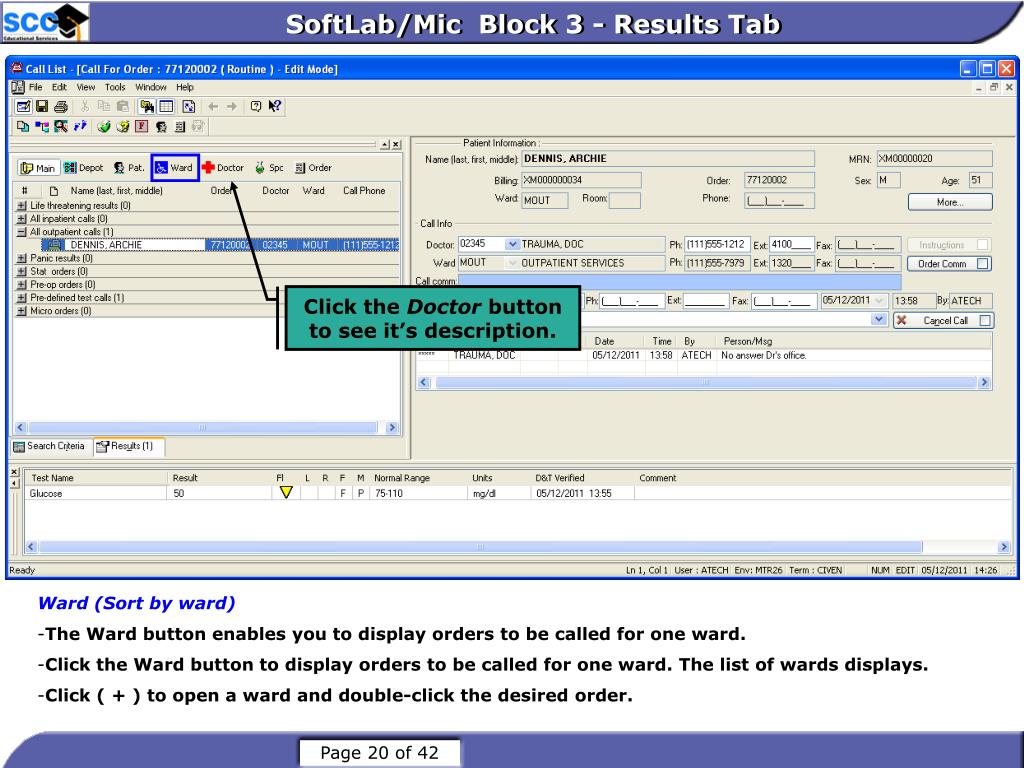The height and width of the screenshot is (768, 1024).
Task: Click the Depot sort button
Action: click(x=84, y=168)
